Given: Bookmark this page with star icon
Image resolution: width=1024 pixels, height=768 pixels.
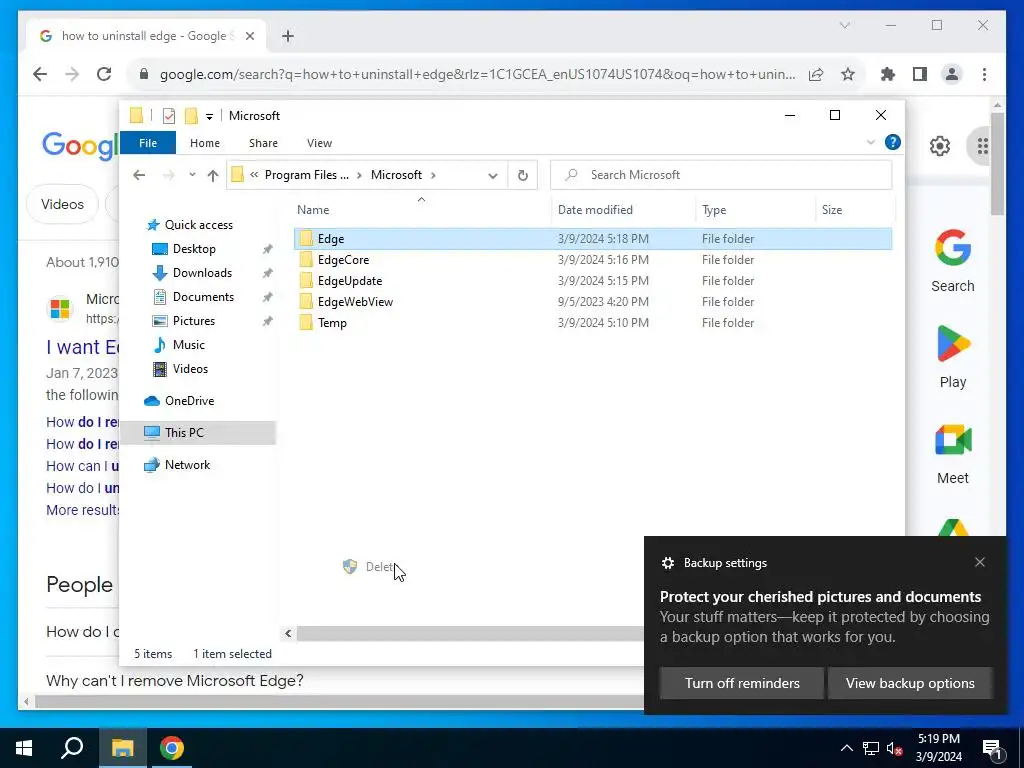Looking at the screenshot, I should [x=848, y=74].
